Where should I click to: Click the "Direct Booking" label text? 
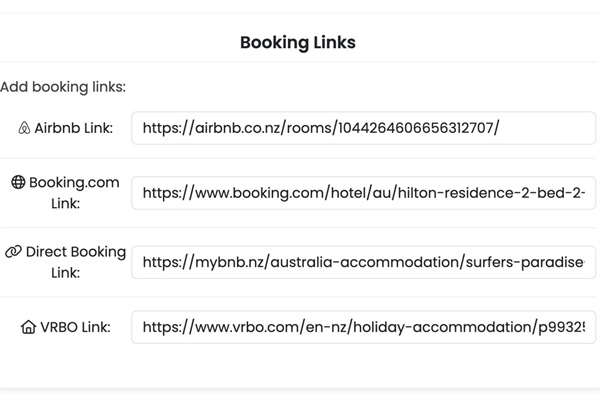[x=76, y=252]
